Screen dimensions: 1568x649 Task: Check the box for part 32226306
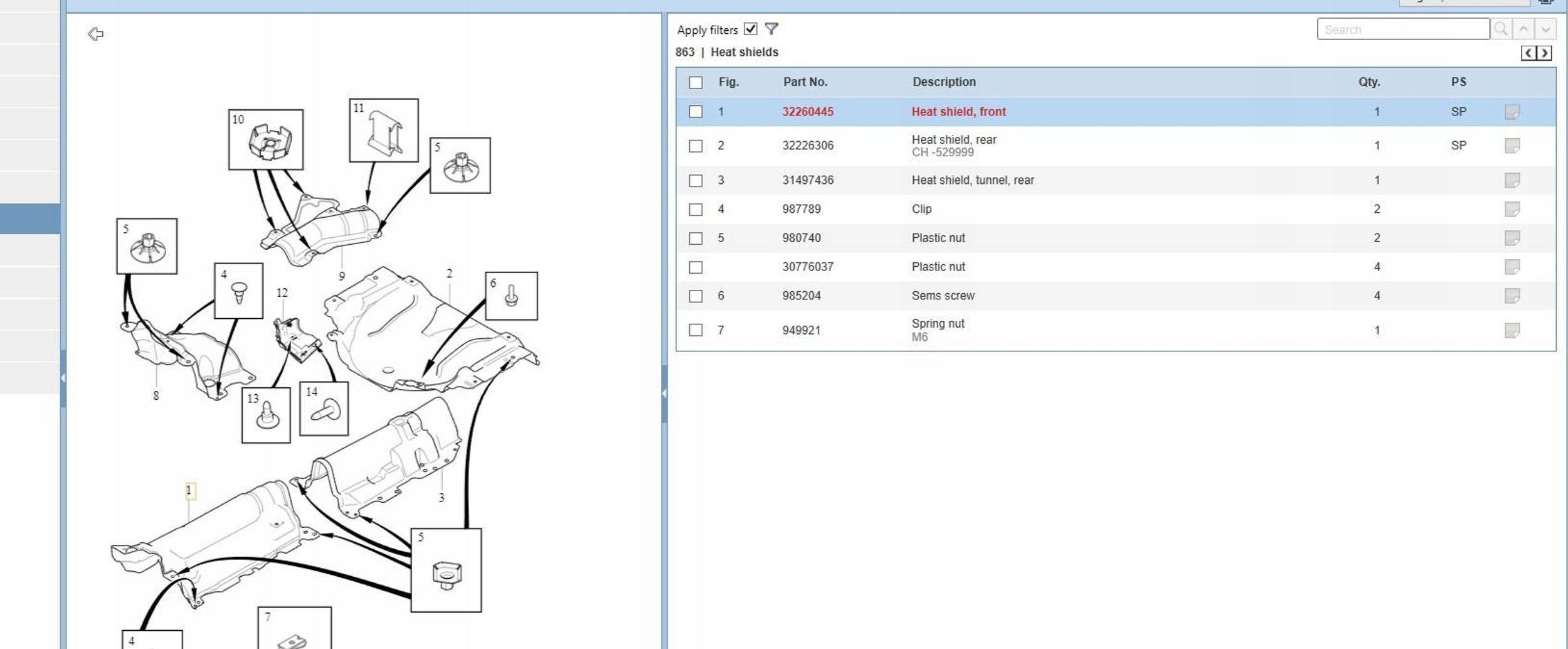tap(696, 146)
